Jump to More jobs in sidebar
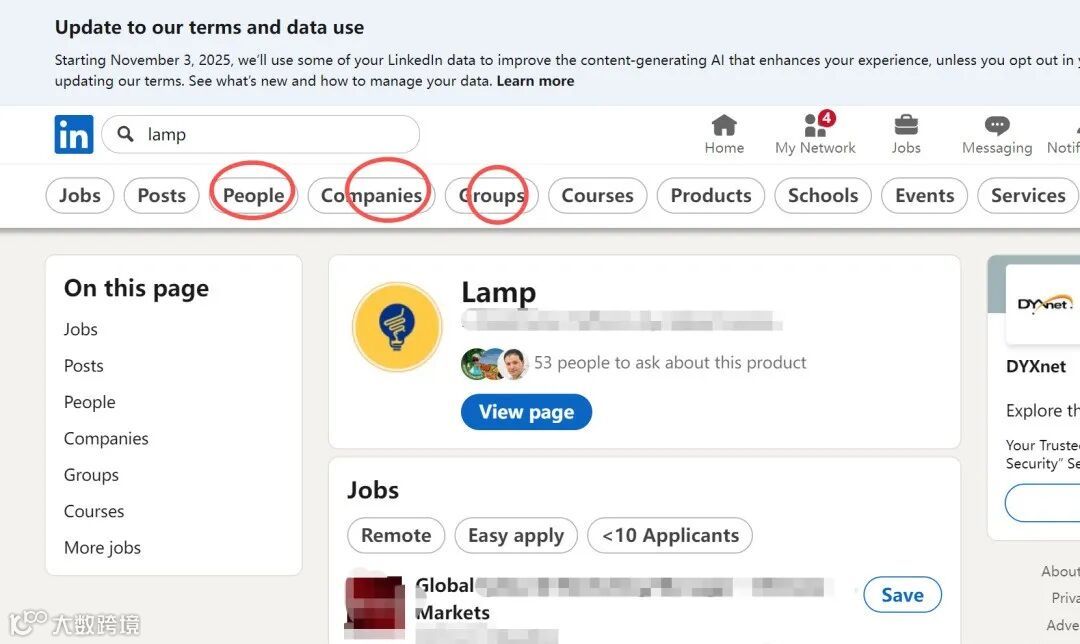This screenshot has width=1080, height=644. [102, 547]
